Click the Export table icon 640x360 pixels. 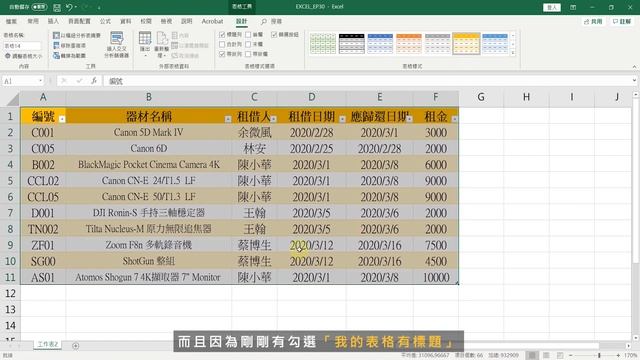click(x=145, y=39)
